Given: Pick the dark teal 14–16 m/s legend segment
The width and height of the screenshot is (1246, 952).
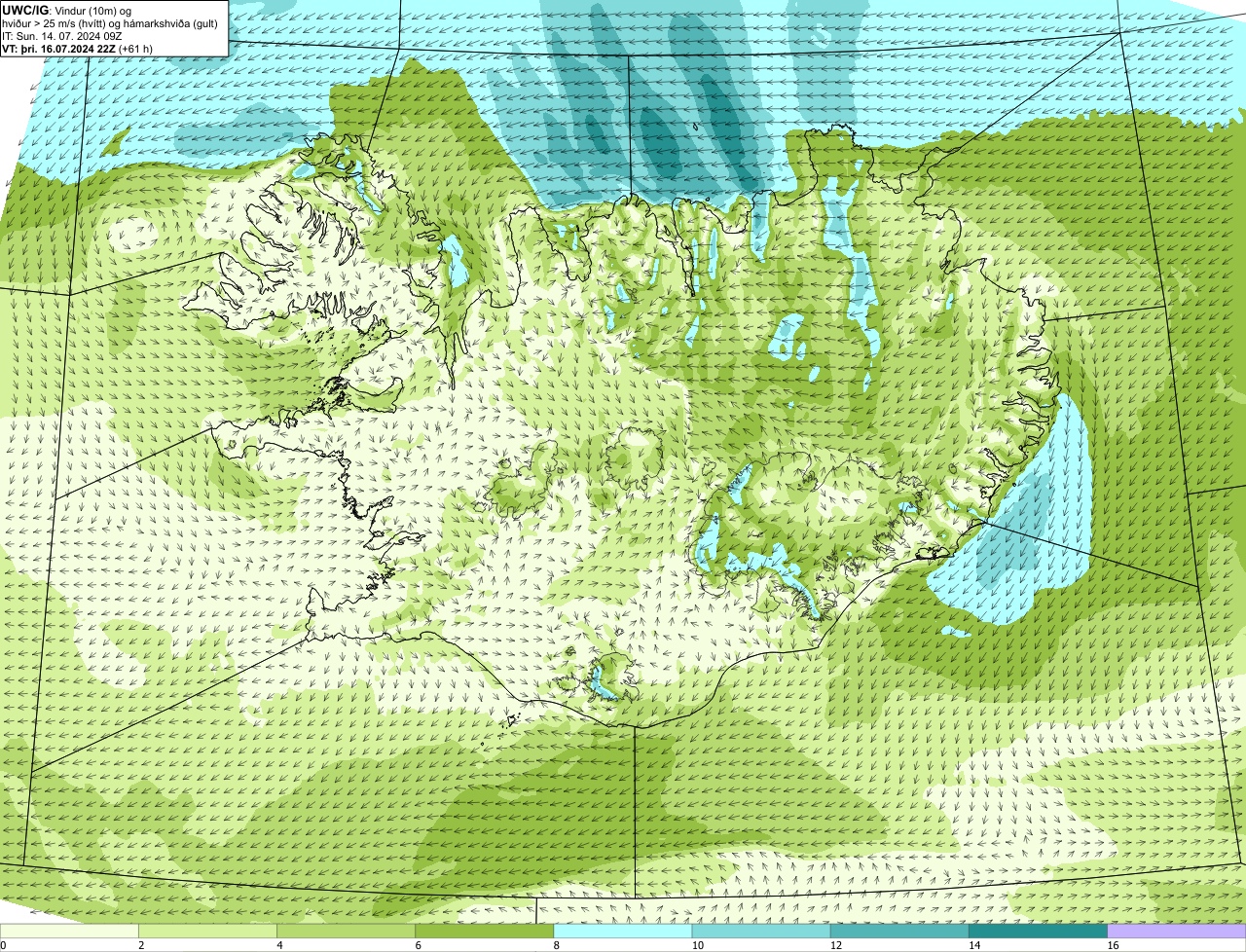Looking at the screenshot, I should click(1039, 931).
